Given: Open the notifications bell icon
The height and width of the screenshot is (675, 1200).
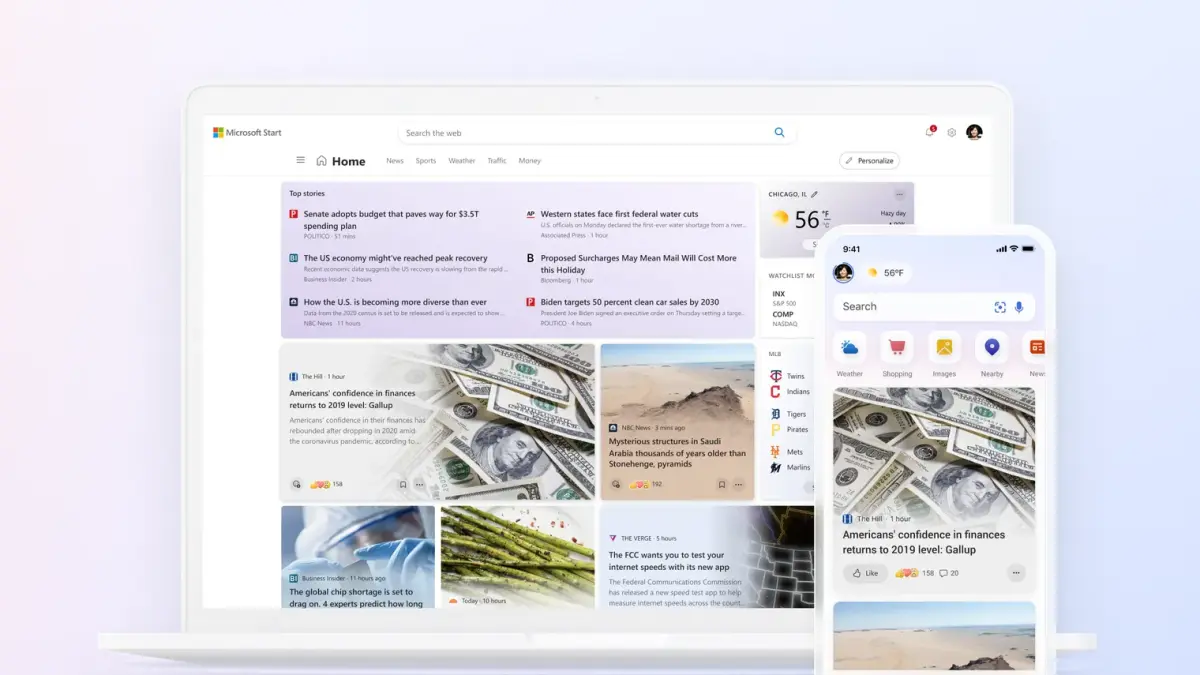Looking at the screenshot, I should click(x=929, y=132).
